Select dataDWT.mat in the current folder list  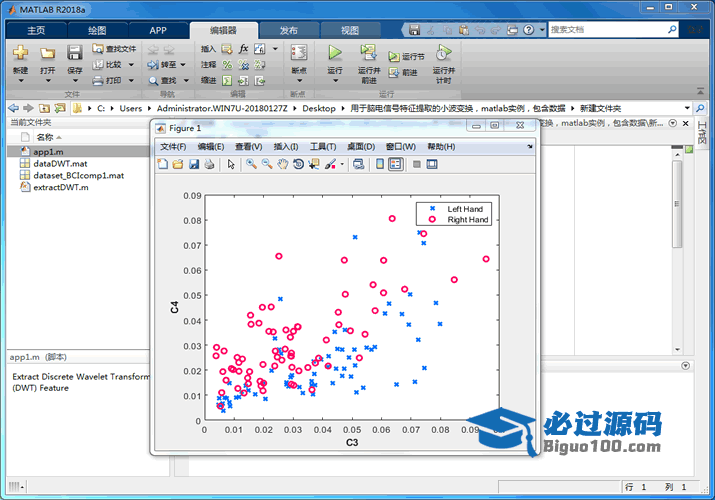[60, 163]
